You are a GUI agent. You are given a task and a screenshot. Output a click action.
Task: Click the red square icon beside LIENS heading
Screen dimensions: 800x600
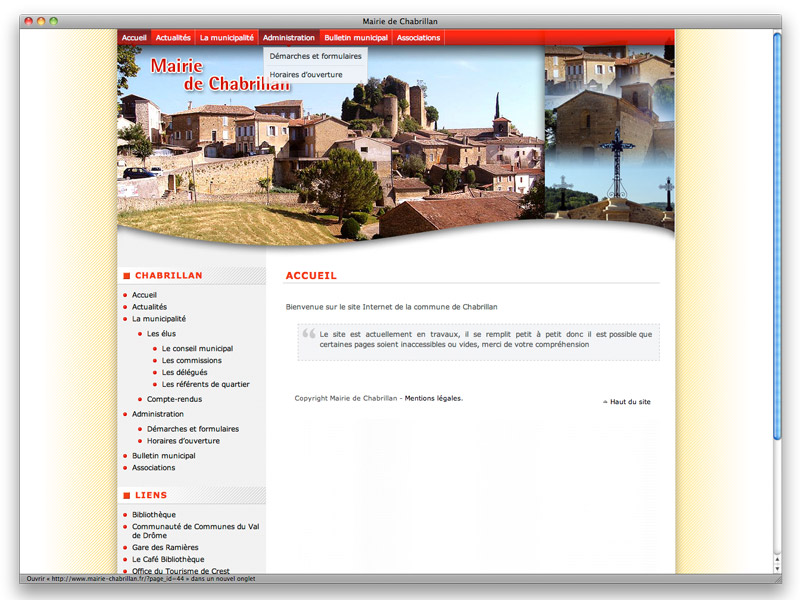point(127,495)
